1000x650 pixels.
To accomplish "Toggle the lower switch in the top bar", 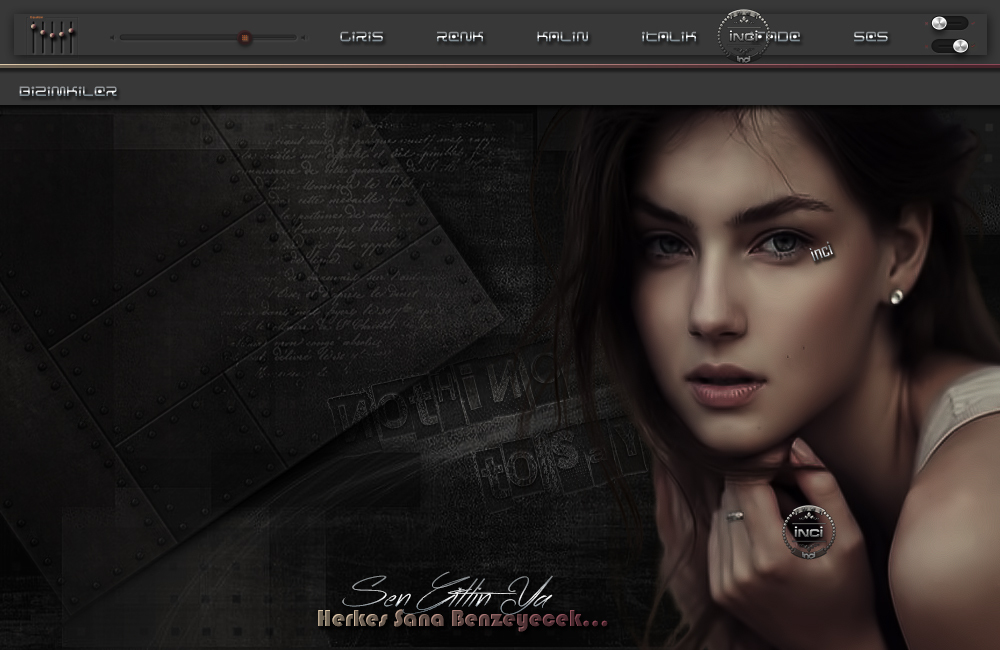I will point(950,46).
